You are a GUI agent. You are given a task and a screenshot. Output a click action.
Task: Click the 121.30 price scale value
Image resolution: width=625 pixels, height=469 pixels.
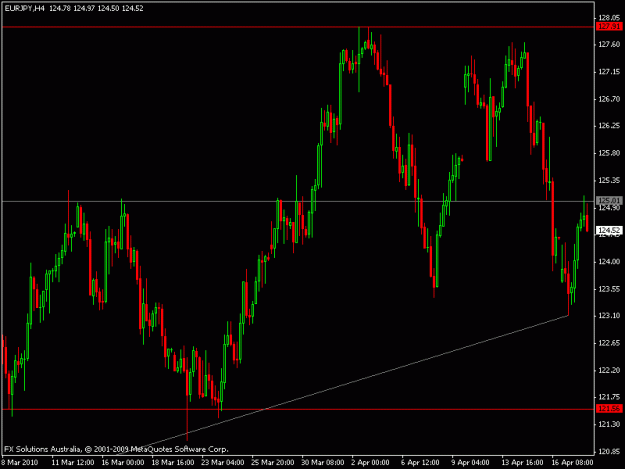click(x=609, y=424)
